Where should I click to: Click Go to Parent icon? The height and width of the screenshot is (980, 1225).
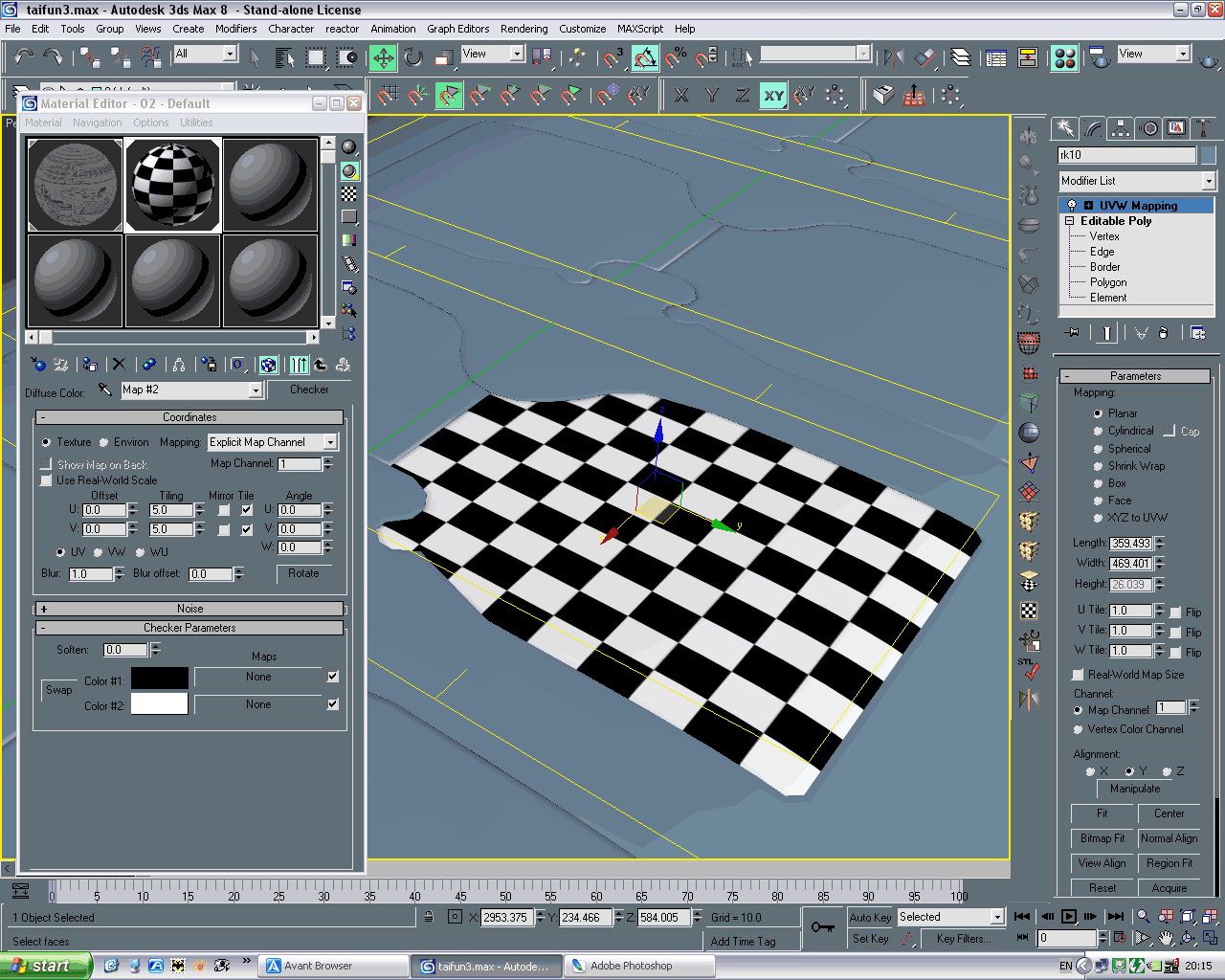(321, 365)
